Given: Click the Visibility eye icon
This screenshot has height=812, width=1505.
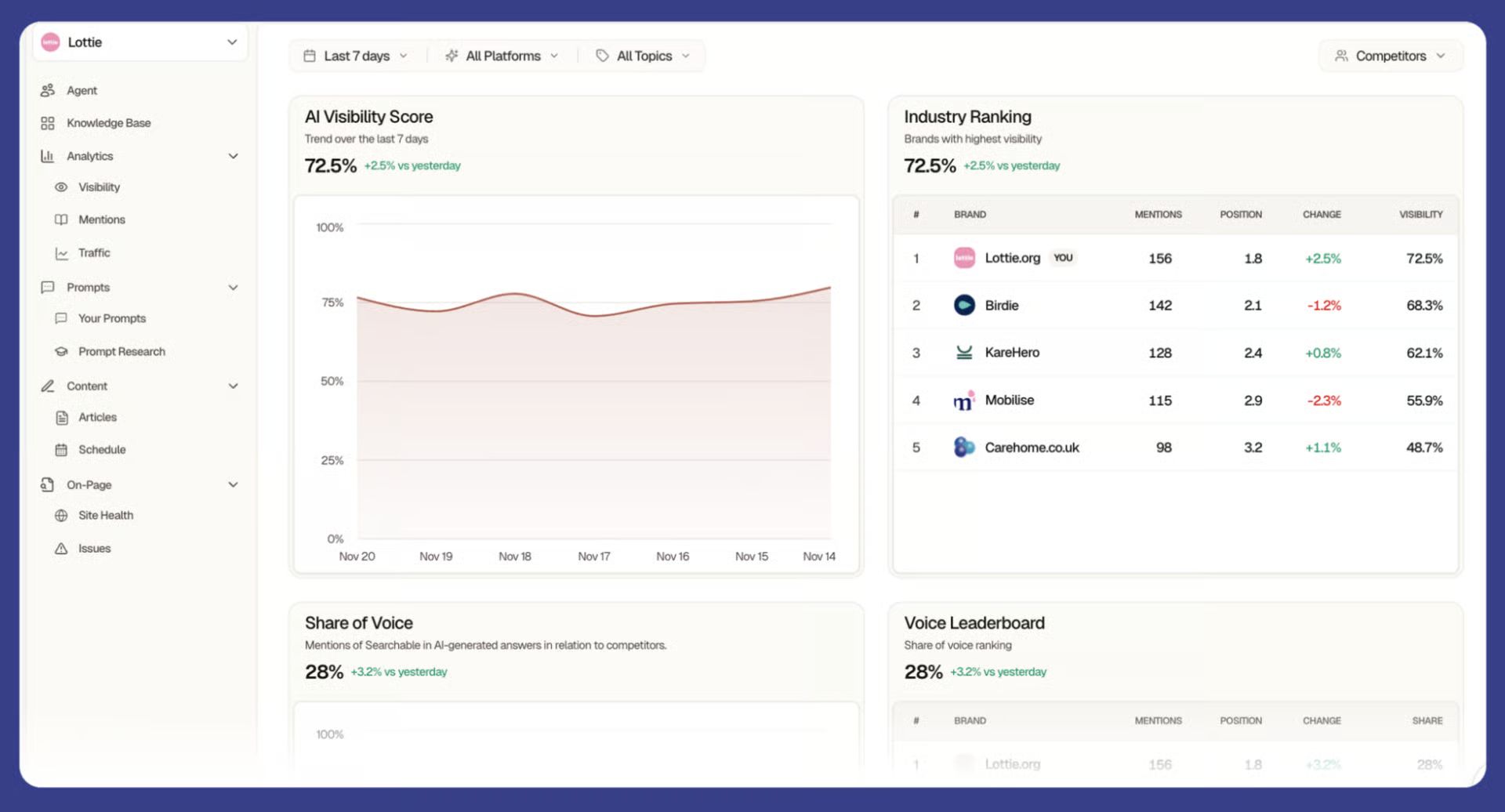Looking at the screenshot, I should (61, 187).
